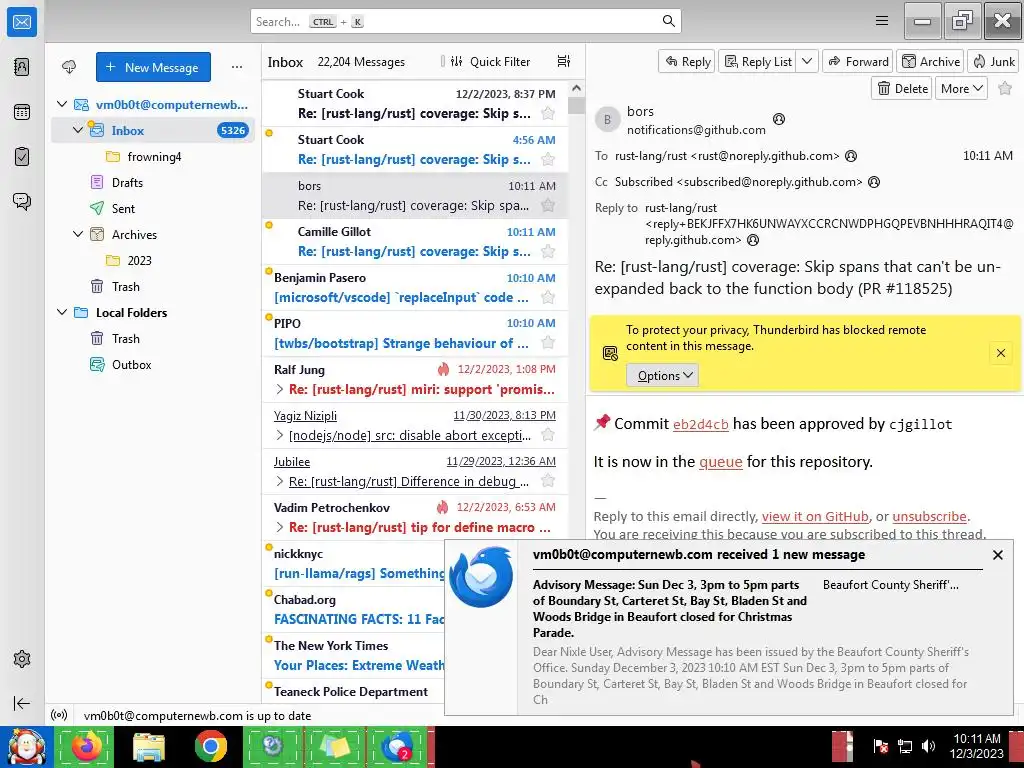Open the app hamburger menu
The image size is (1024, 768).
(882, 21)
